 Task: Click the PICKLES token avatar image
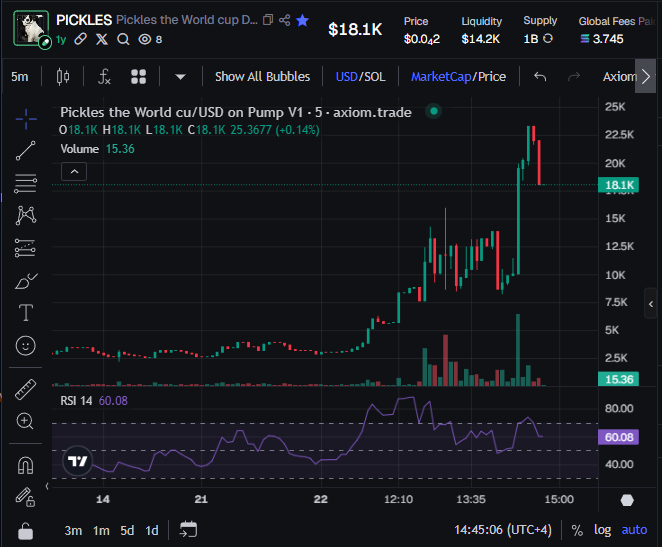coord(31,28)
